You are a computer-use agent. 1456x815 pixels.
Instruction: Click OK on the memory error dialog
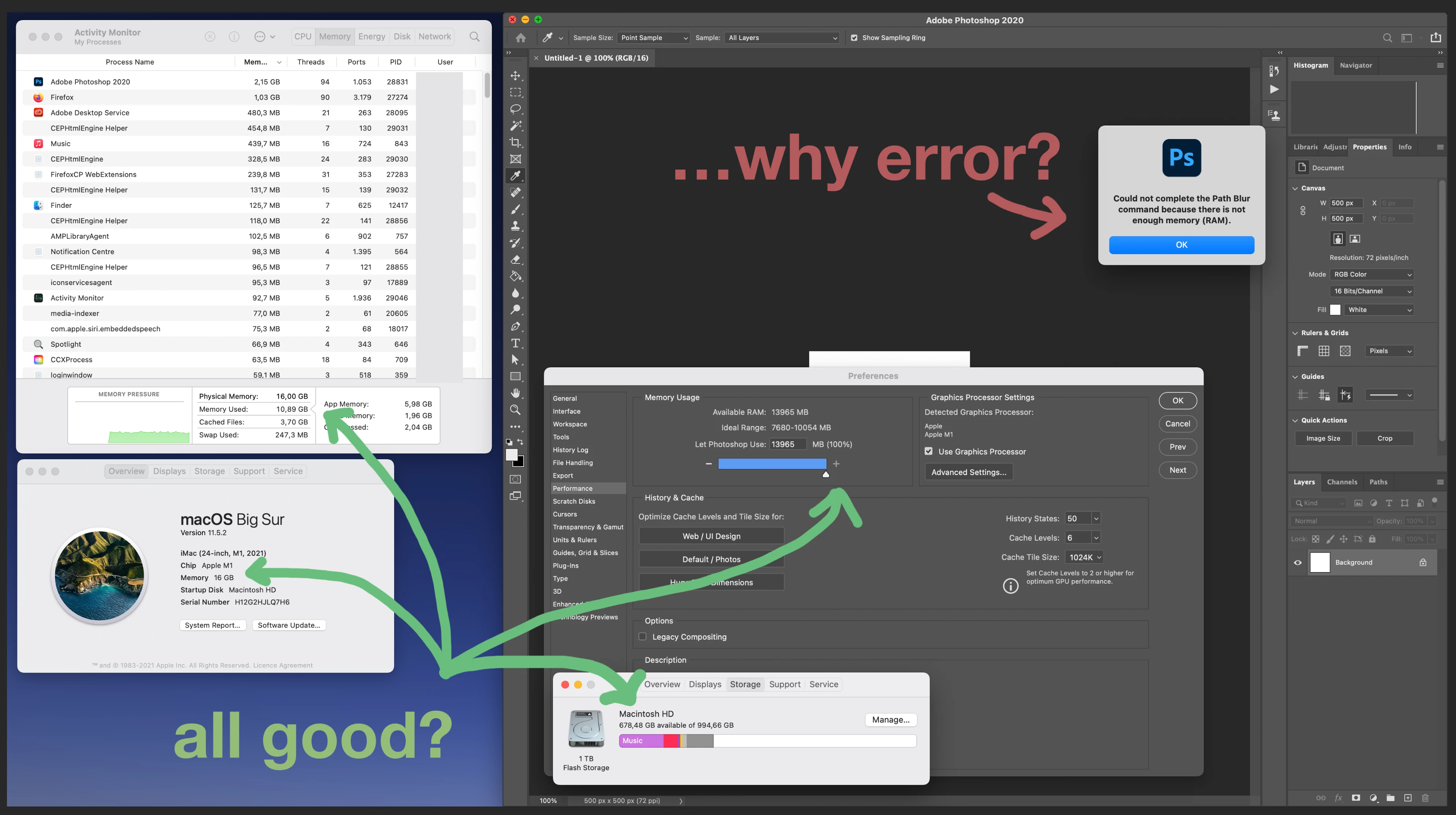(x=1181, y=245)
